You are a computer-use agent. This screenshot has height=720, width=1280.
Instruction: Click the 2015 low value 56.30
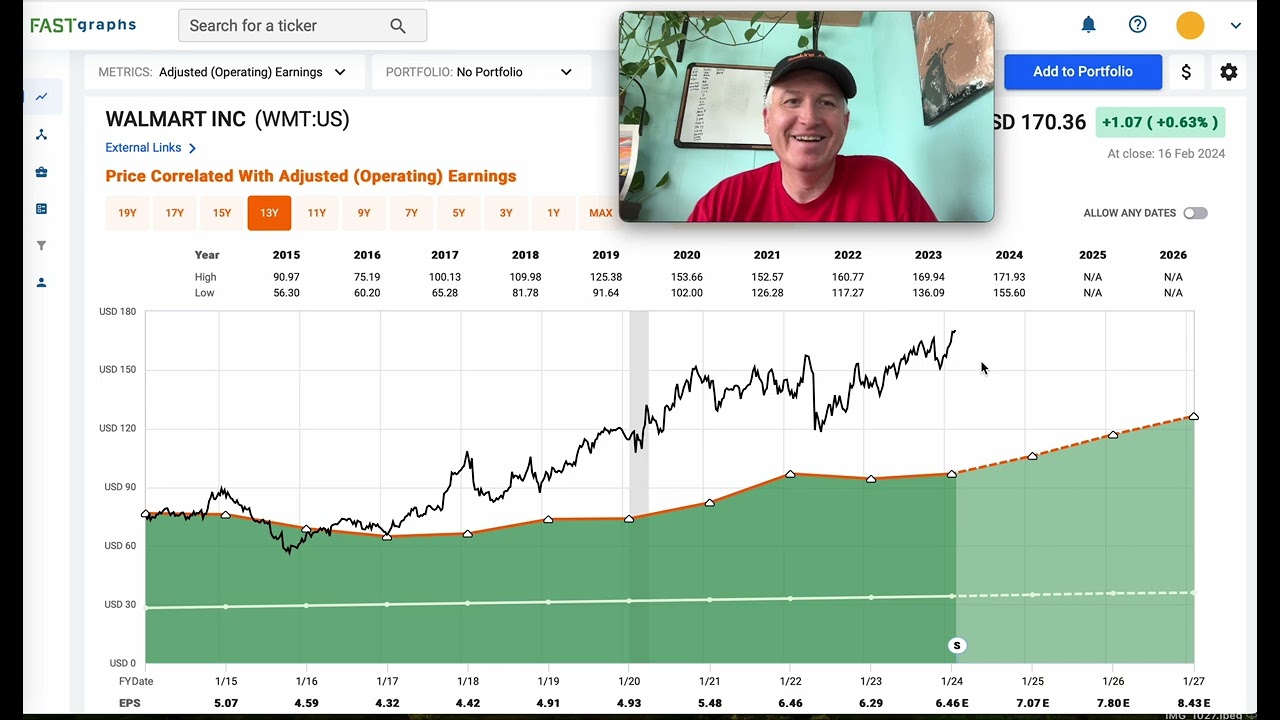[286, 293]
